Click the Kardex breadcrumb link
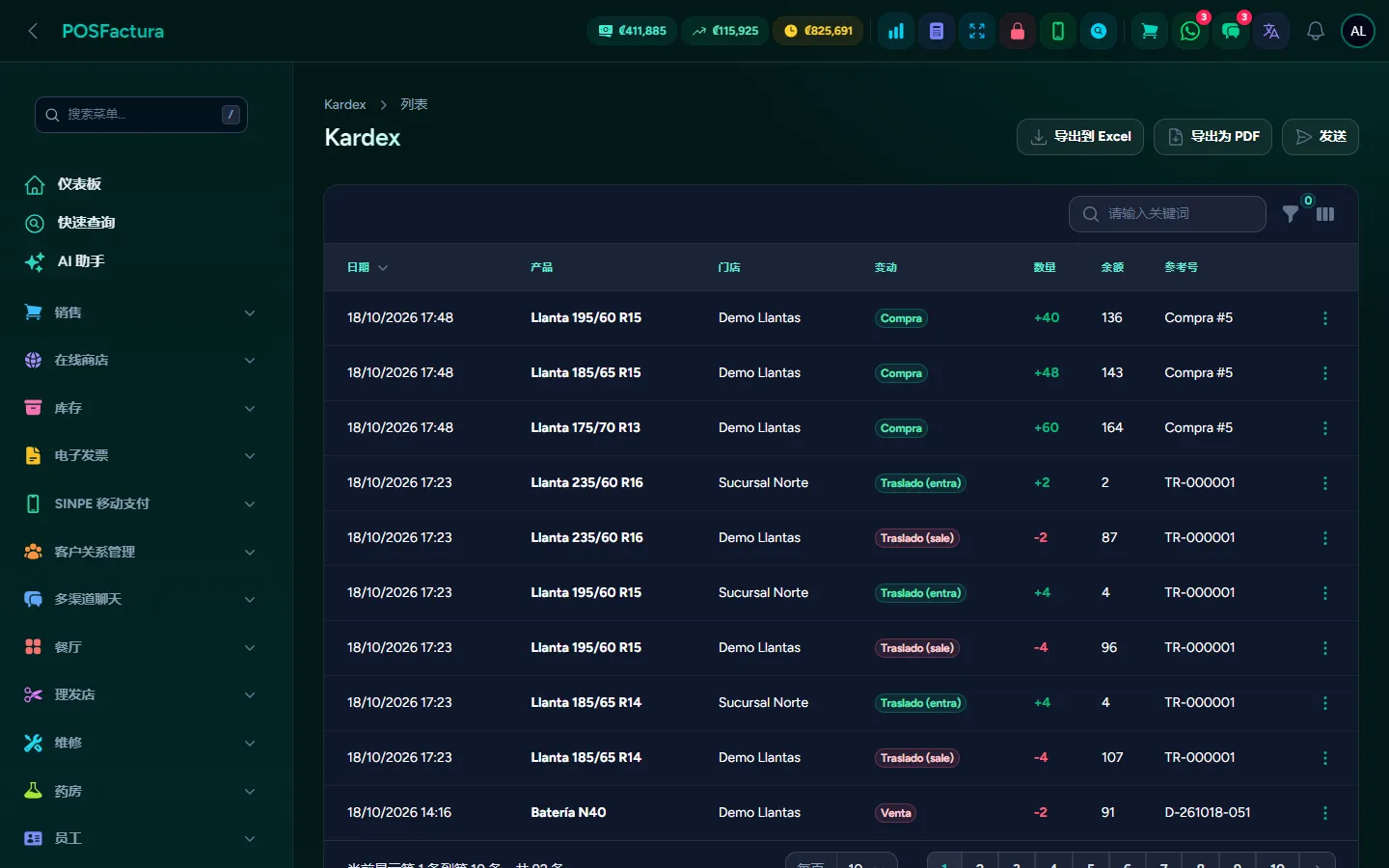 tap(344, 104)
